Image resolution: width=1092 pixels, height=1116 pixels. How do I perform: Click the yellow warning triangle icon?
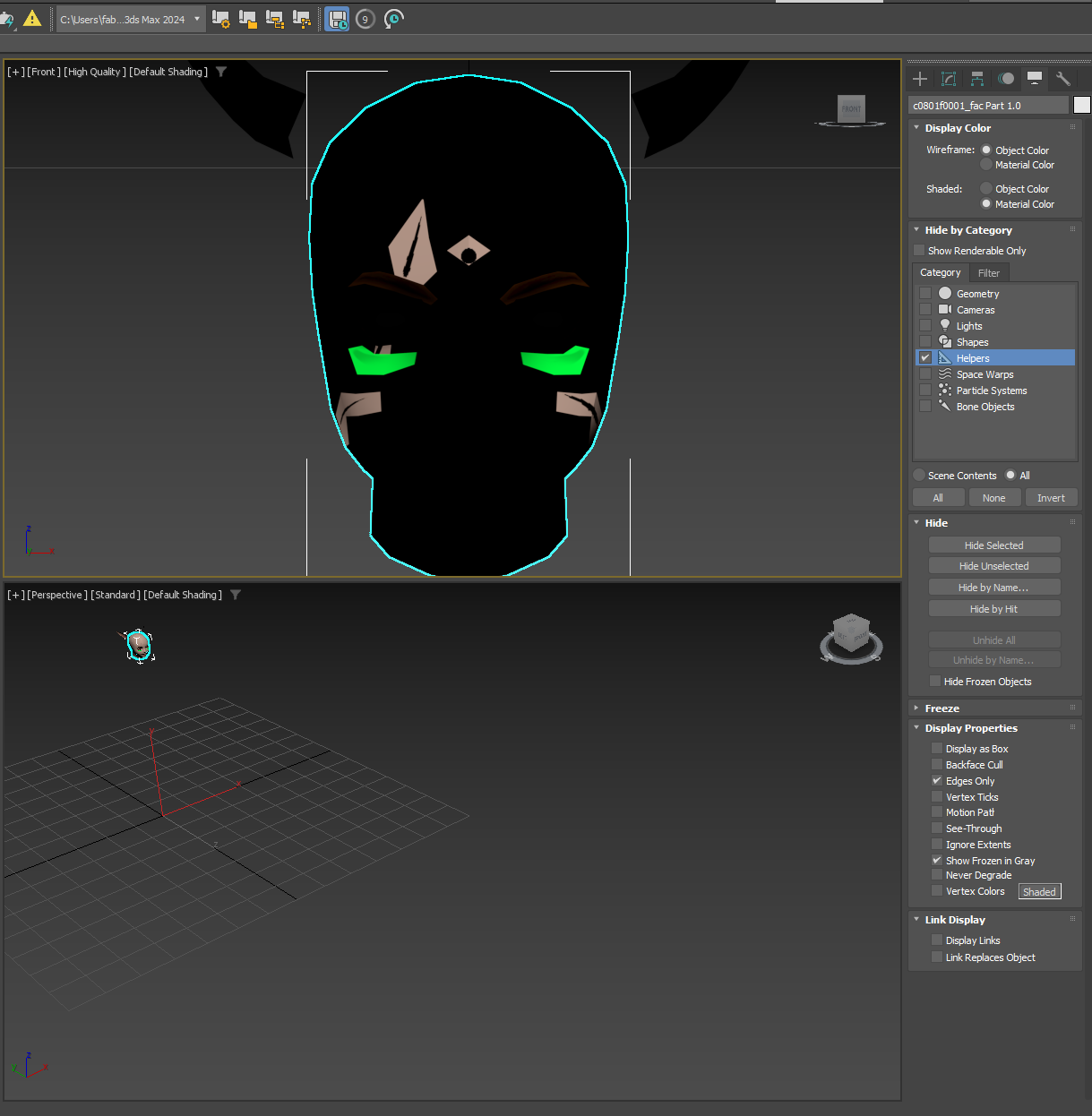(x=32, y=19)
